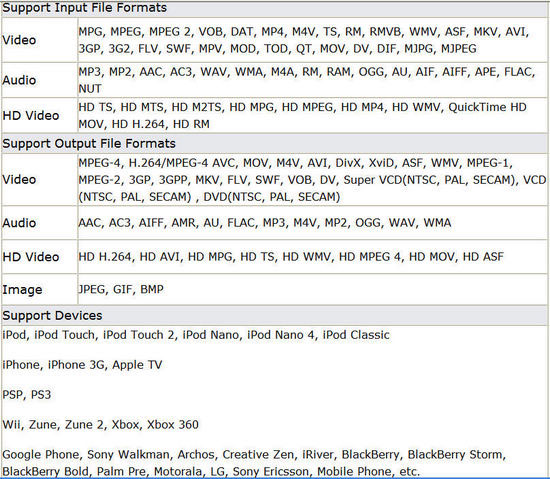Click the iPod, iPod Touch devices line
The height and width of the screenshot is (479, 550).
click(196, 335)
